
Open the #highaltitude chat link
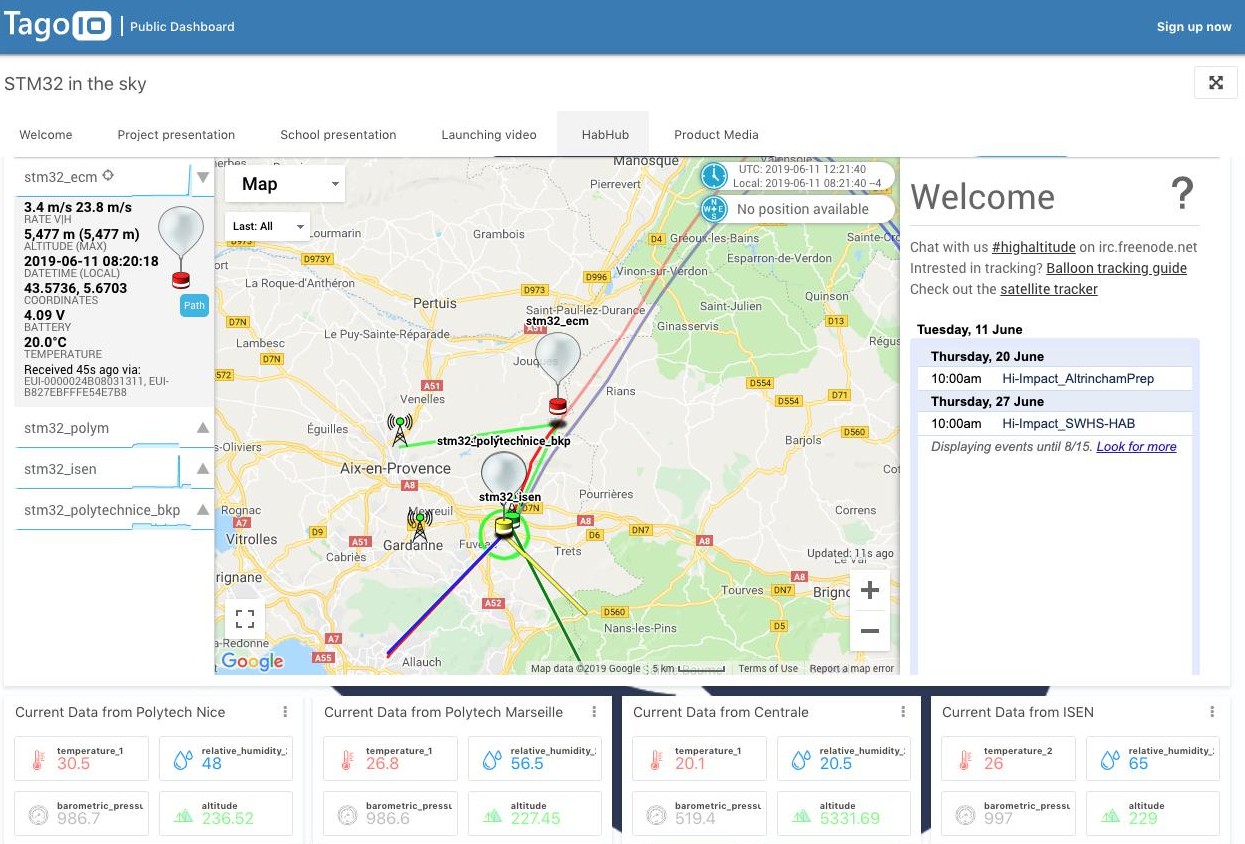[1034, 247]
